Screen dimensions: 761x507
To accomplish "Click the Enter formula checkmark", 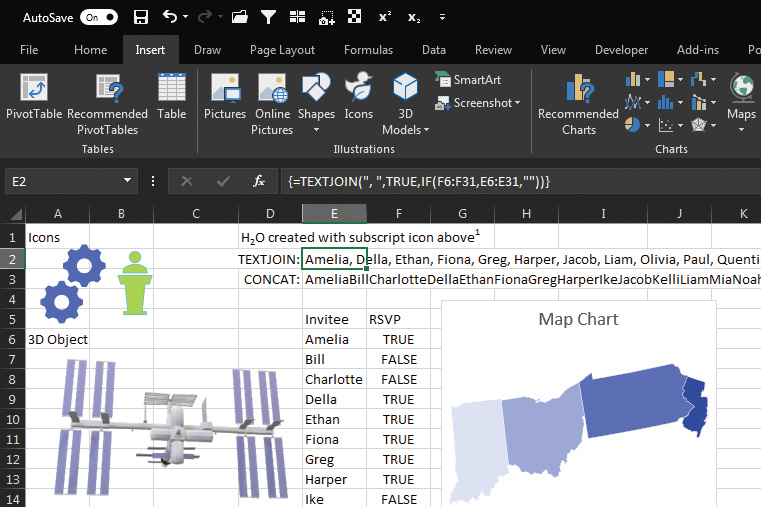I will [x=223, y=181].
